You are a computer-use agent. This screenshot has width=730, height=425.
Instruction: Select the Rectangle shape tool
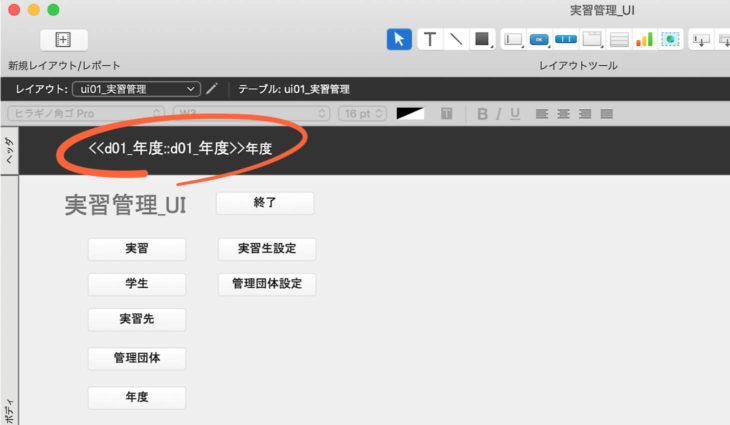point(482,39)
